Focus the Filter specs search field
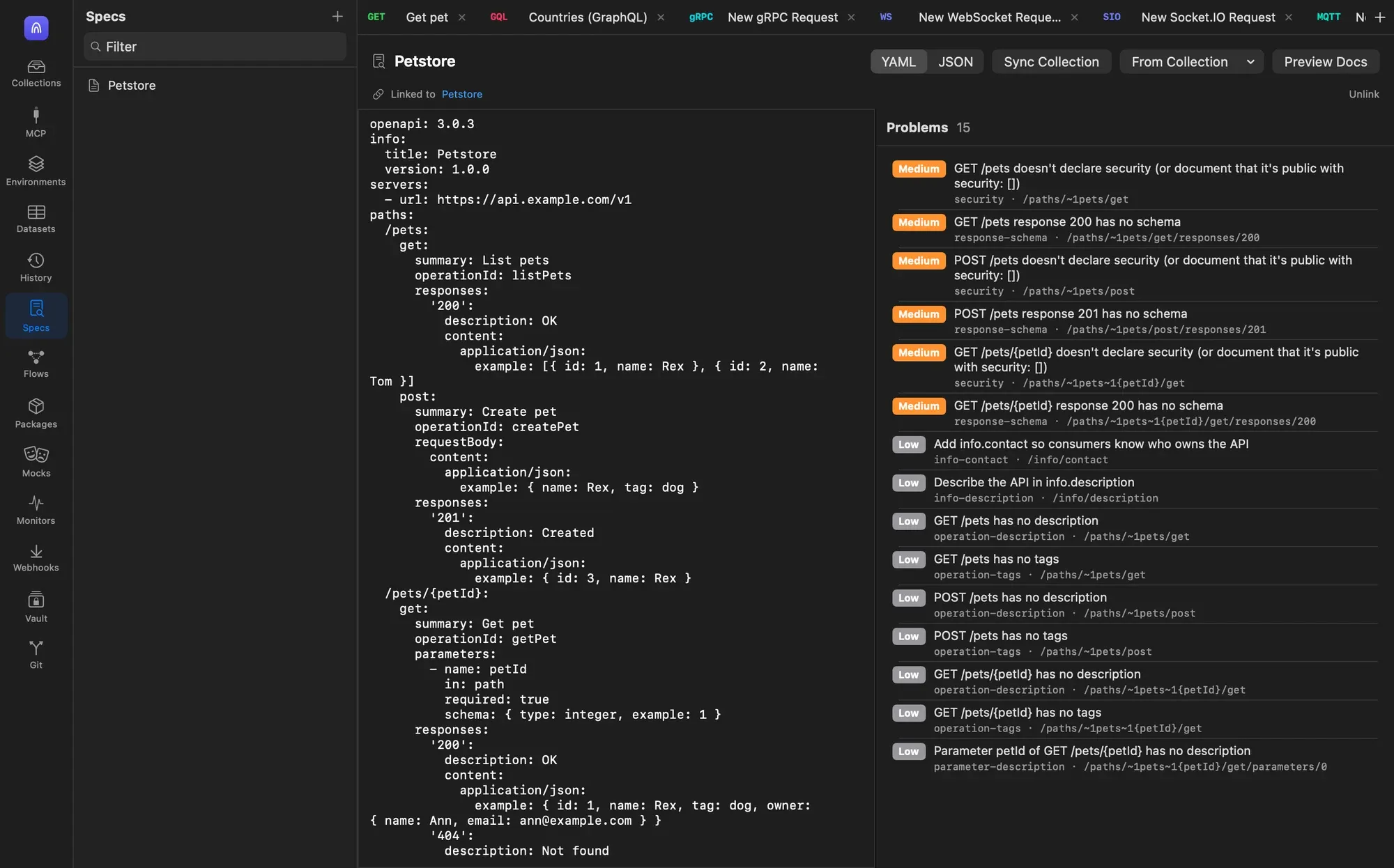Image resolution: width=1394 pixels, height=868 pixels. (x=215, y=47)
